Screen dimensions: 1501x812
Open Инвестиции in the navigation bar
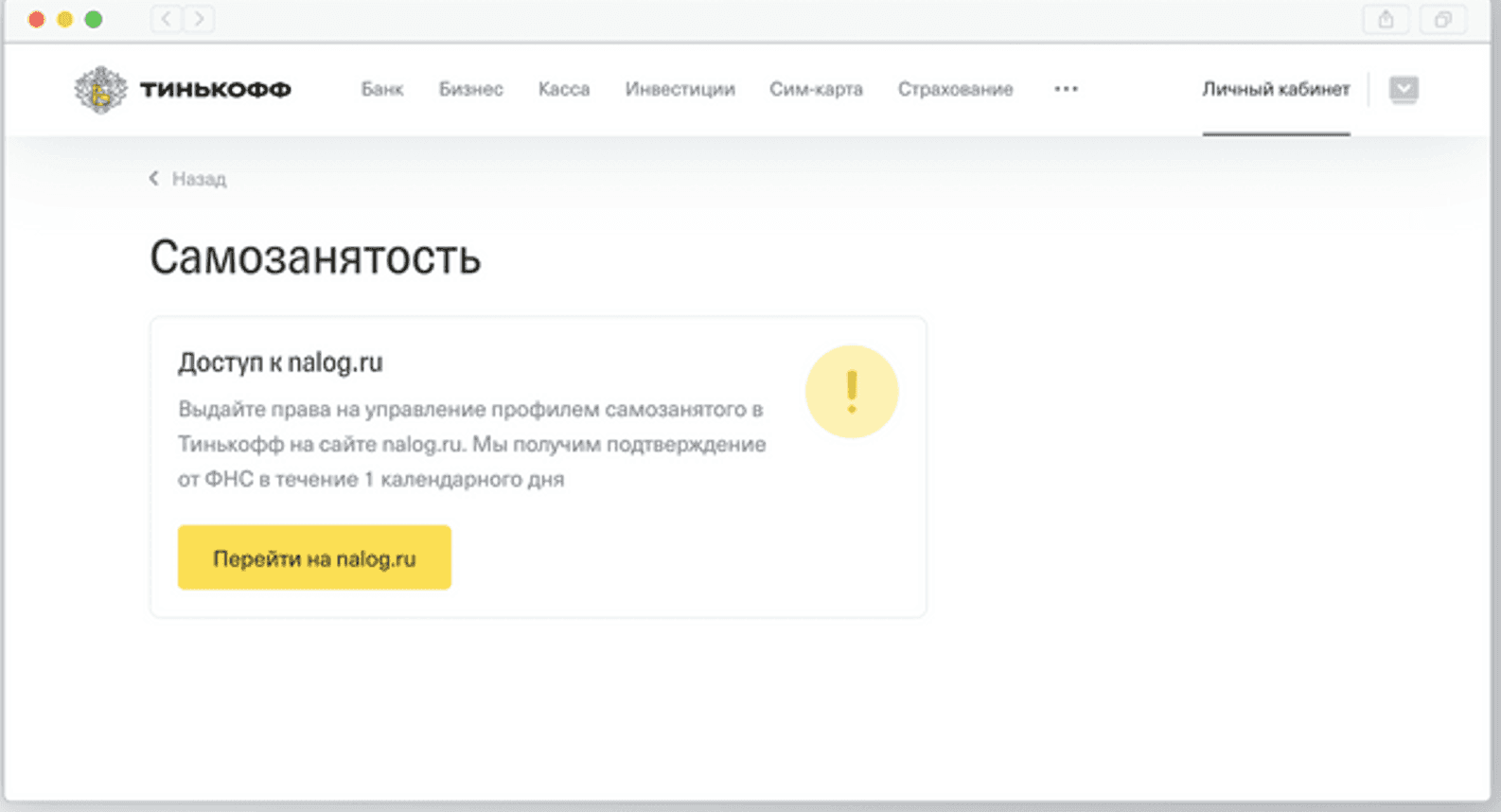click(680, 89)
